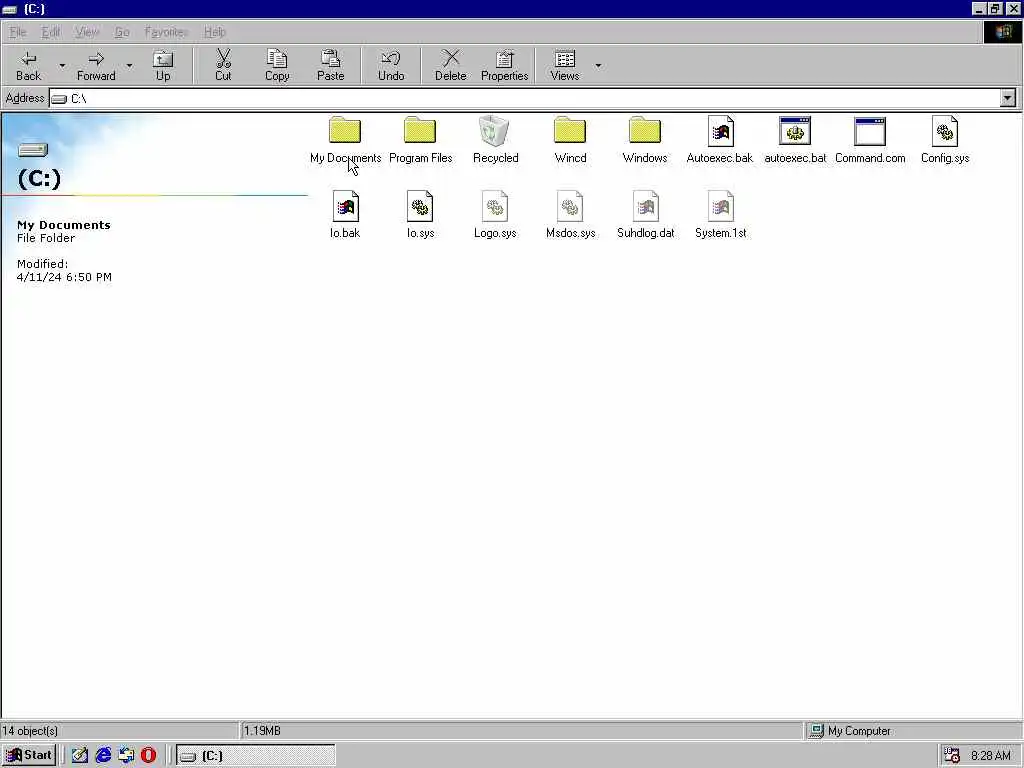The width and height of the screenshot is (1024, 768).
Task: Select the Logo.sys file
Action: 495,215
